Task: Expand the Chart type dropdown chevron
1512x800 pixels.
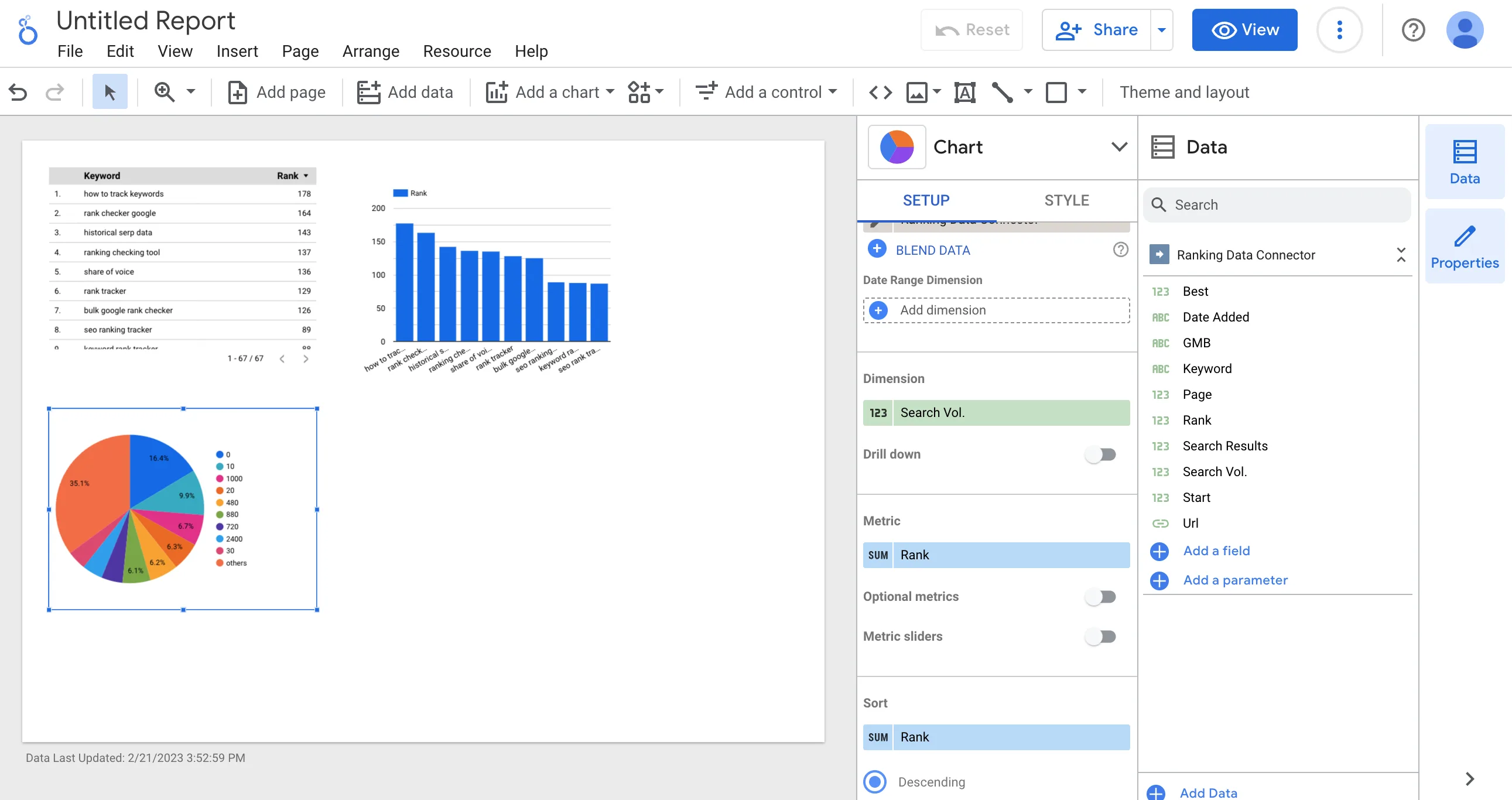Action: [x=1118, y=147]
